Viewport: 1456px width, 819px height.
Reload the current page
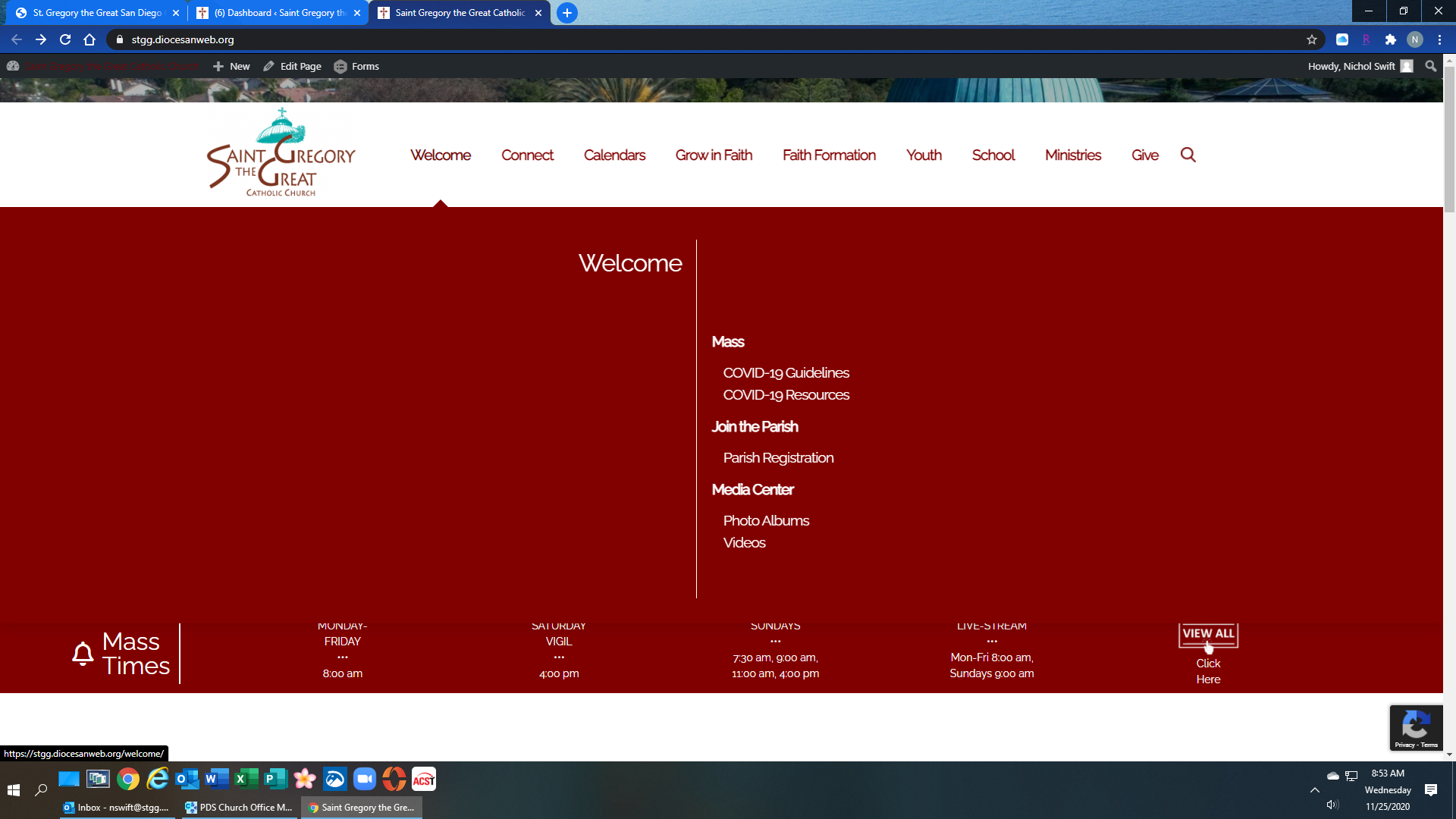(x=65, y=39)
